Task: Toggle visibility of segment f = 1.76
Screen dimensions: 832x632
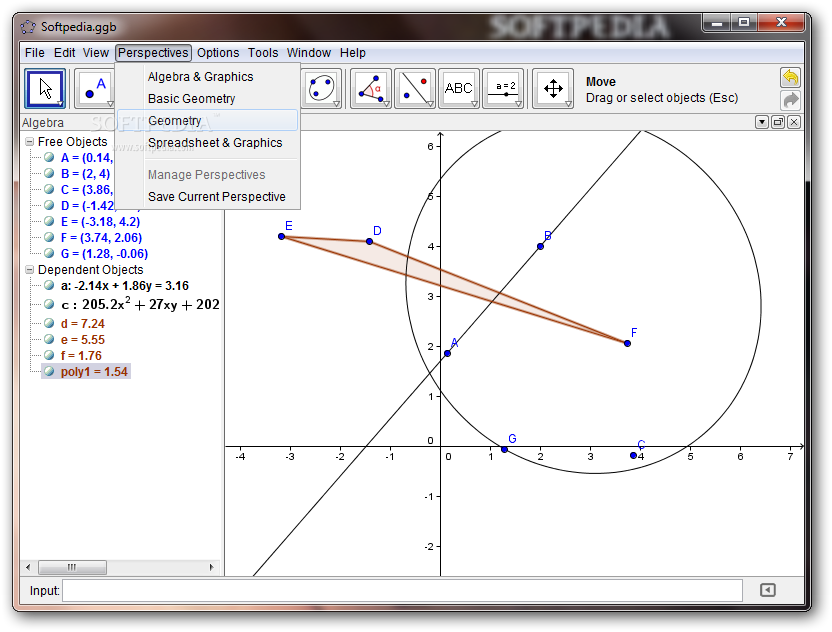Action: click(49, 355)
